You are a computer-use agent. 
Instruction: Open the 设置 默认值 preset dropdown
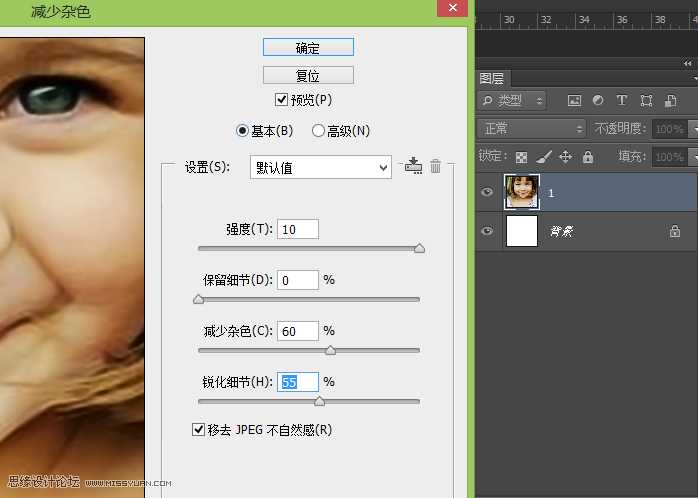(320, 168)
